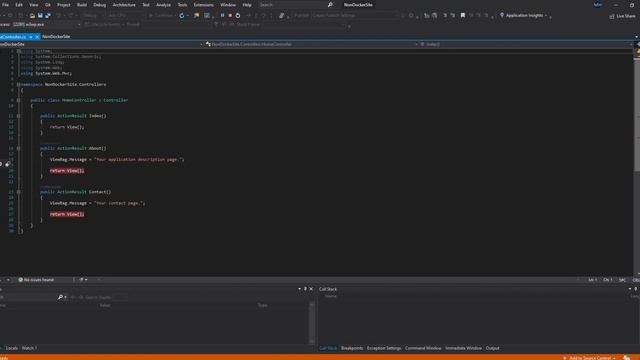The image size is (640, 360).
Task: Open Locals window options dropdown
Action: pyautogui.click(x=299, y=289)
